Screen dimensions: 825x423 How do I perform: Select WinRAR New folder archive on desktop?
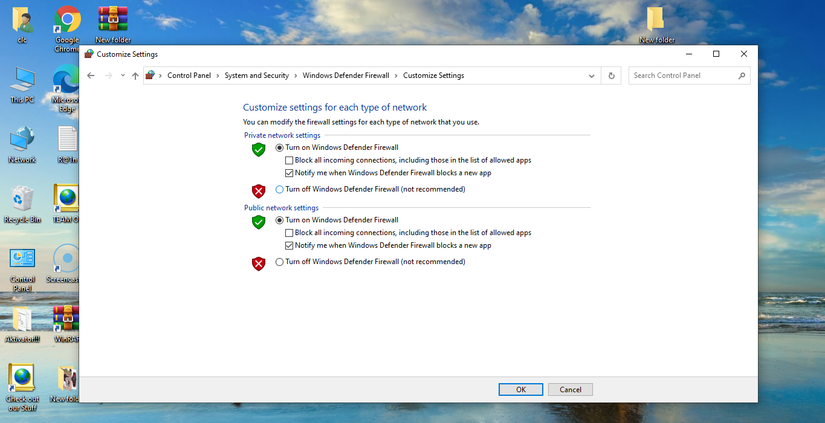(113, 24)
